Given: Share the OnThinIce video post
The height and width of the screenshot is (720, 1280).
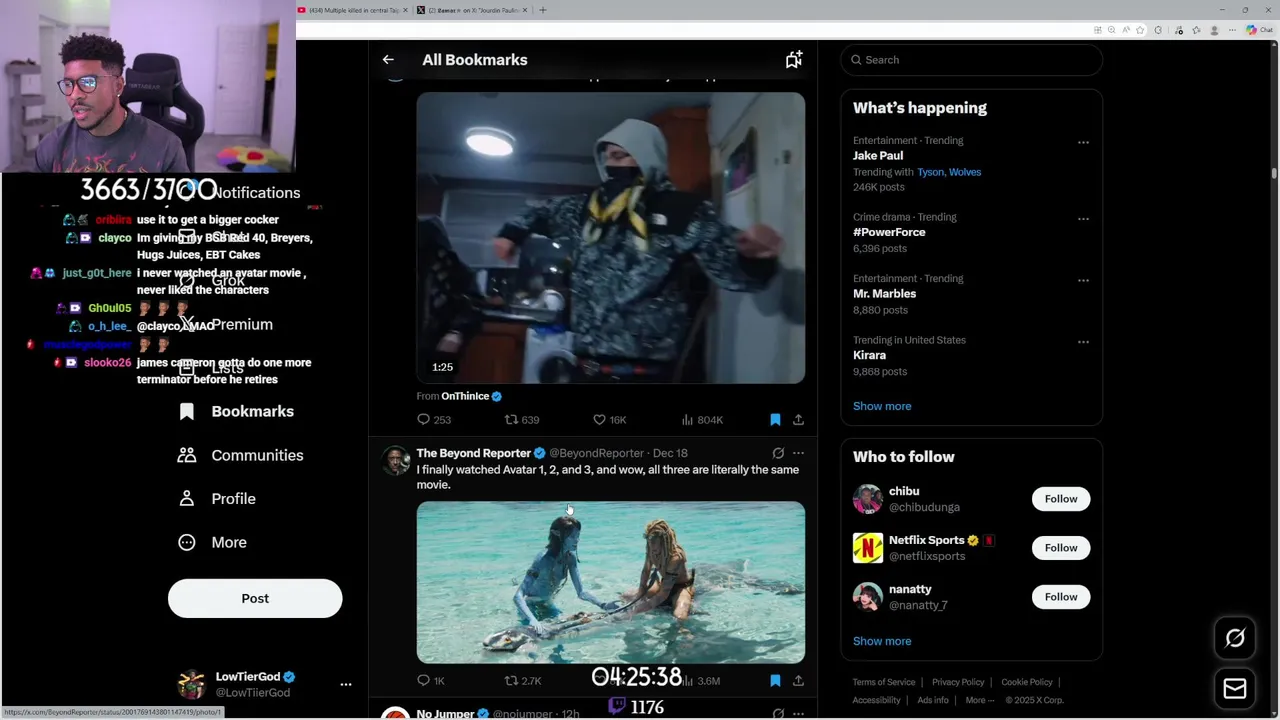Looking at the screenshot, I should pos(798,420).
